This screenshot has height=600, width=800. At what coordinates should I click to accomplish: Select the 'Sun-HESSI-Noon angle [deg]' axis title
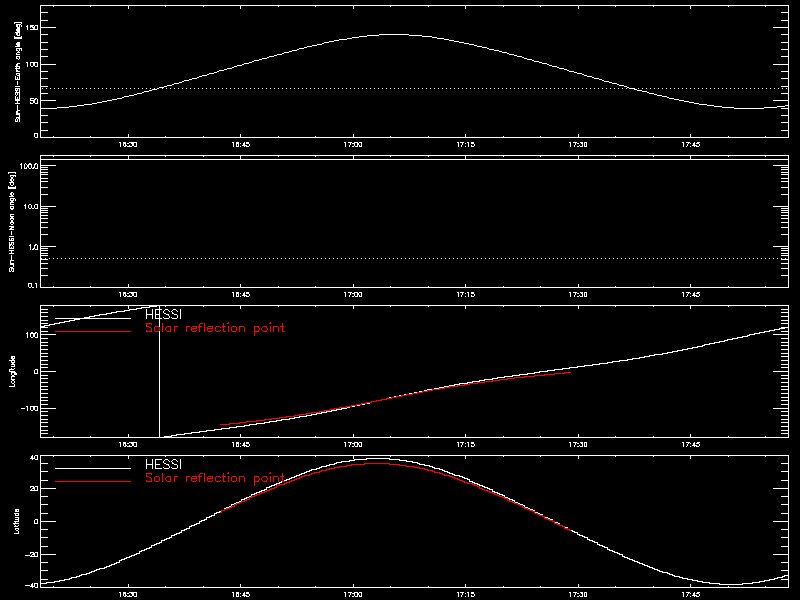click(x=12, y=221)
